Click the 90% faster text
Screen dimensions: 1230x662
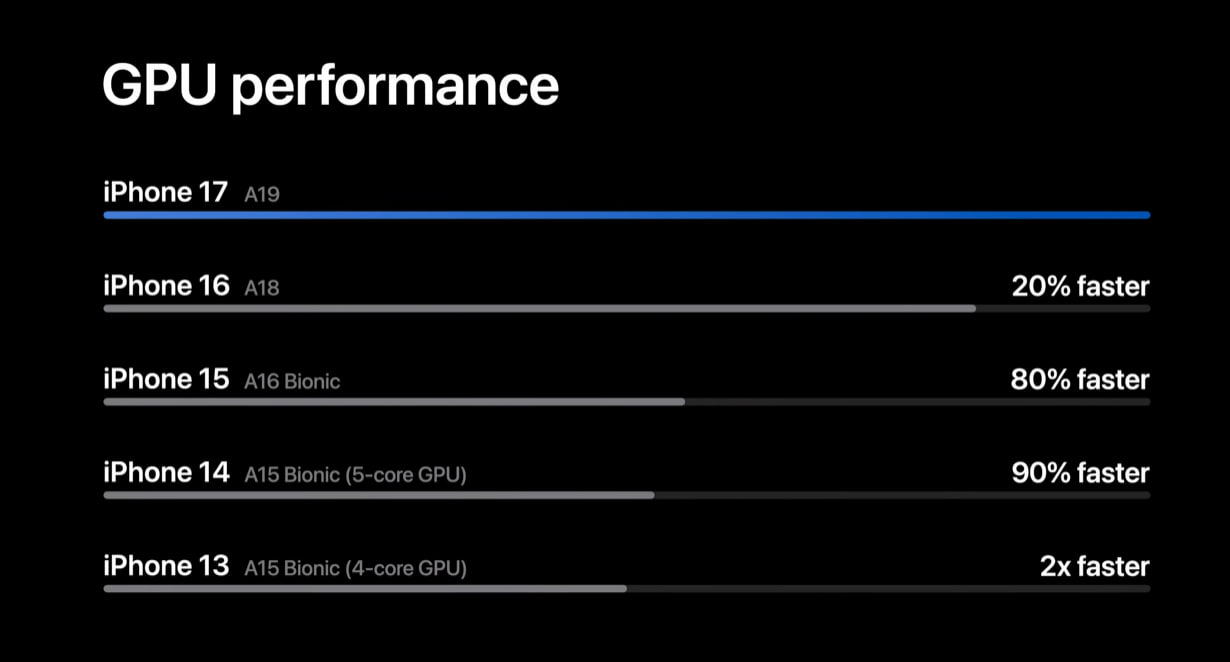coord(1081,473)
